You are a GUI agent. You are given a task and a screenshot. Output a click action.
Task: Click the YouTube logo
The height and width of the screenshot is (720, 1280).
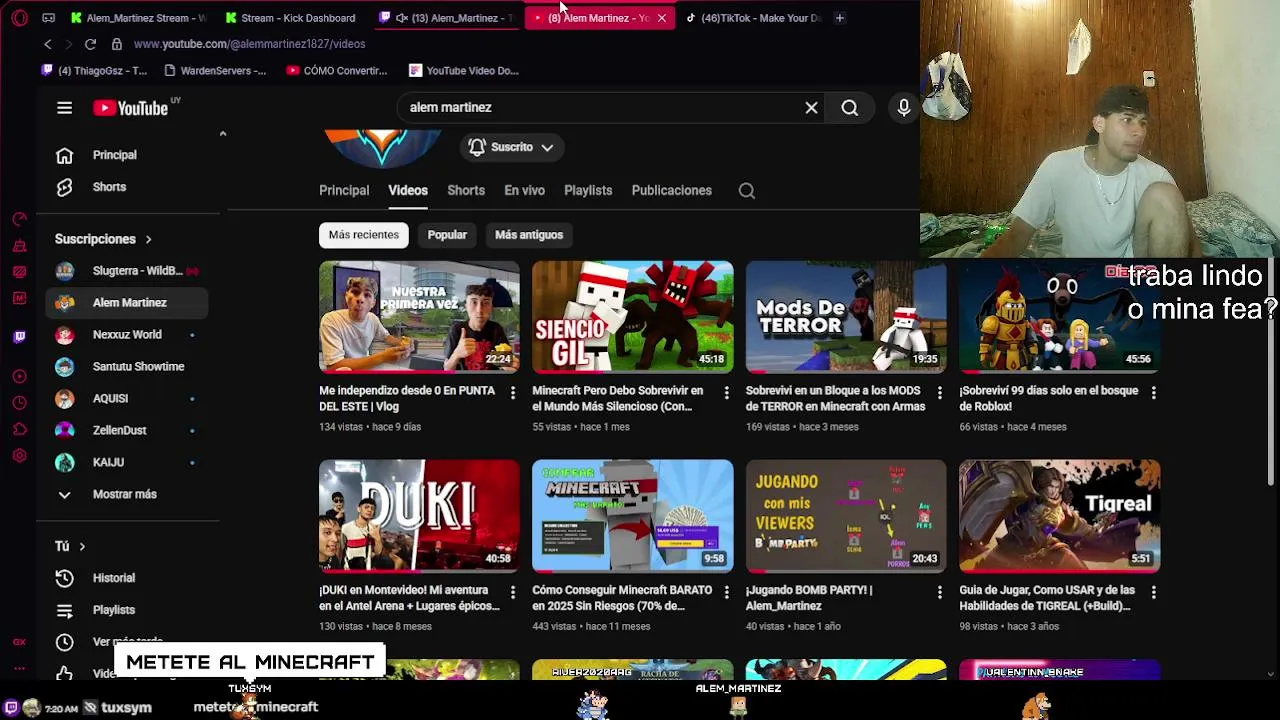(131, 108)
